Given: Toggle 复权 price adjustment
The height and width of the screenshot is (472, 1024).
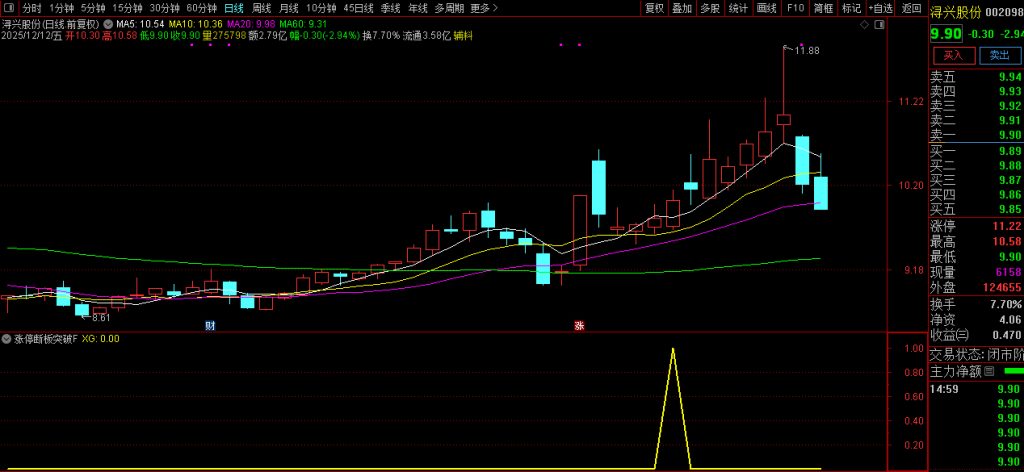Looking at the screenshot, I should pos(654,7).
